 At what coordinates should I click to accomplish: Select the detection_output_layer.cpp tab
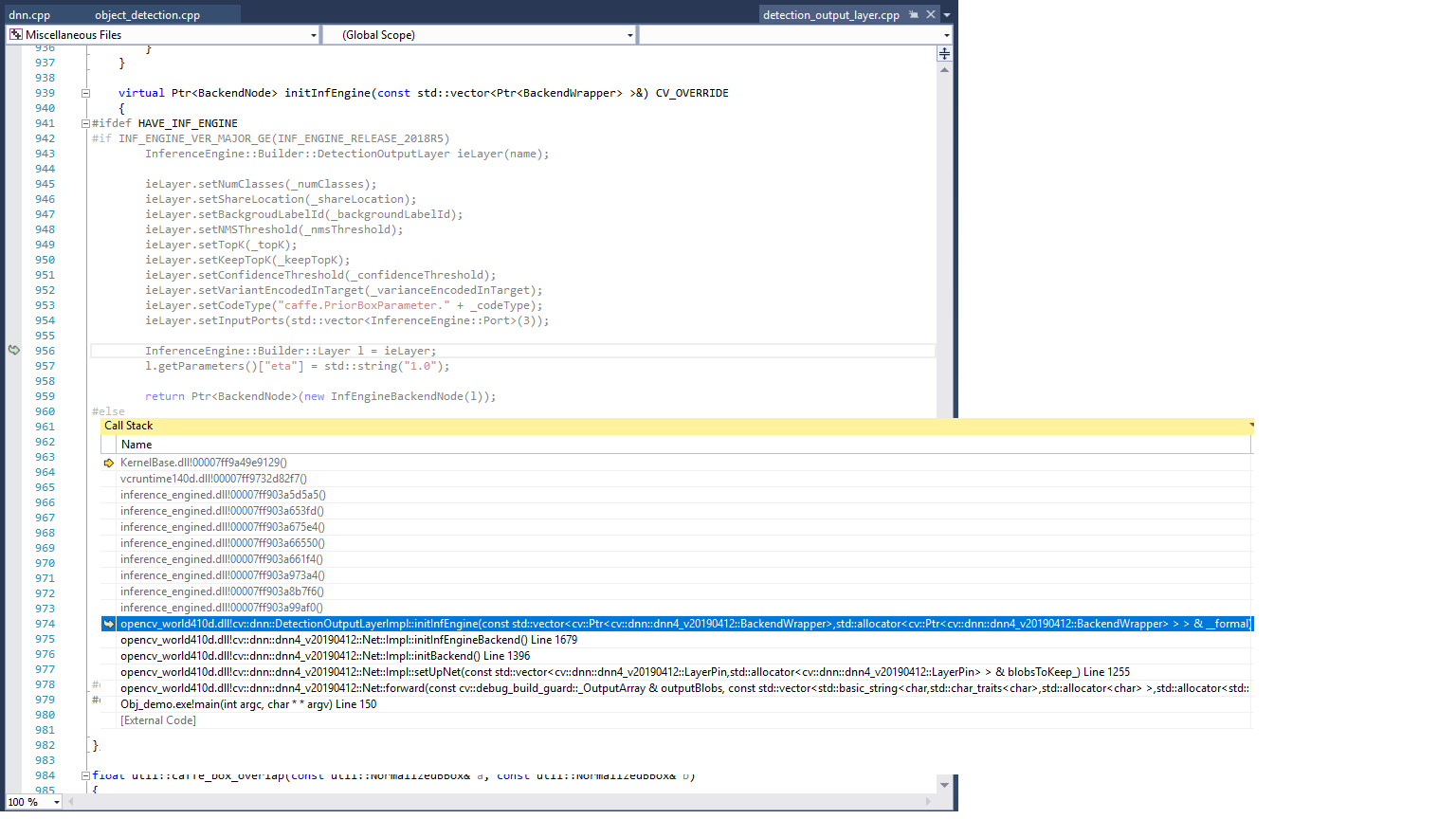(831, 15)
